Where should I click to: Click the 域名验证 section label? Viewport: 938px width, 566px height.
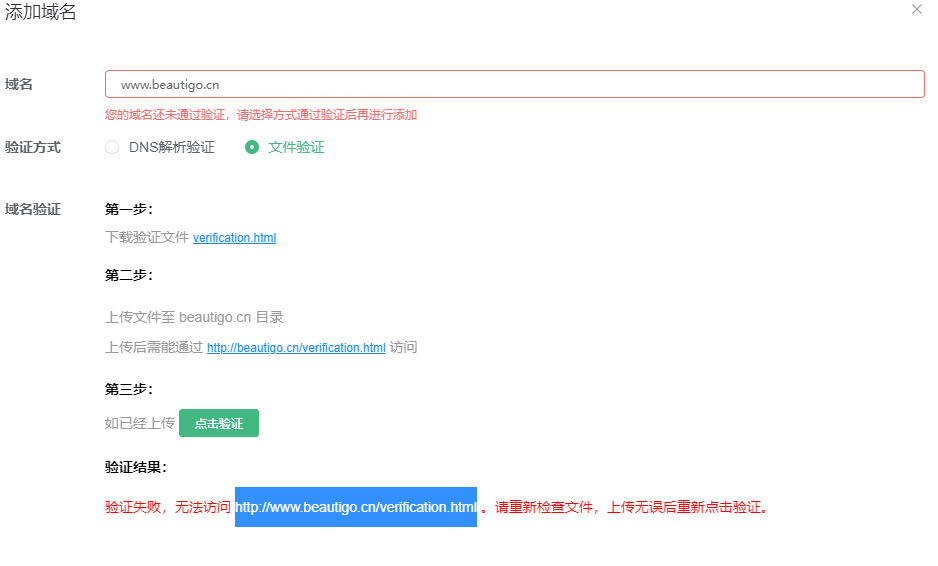tap(33, 209)
